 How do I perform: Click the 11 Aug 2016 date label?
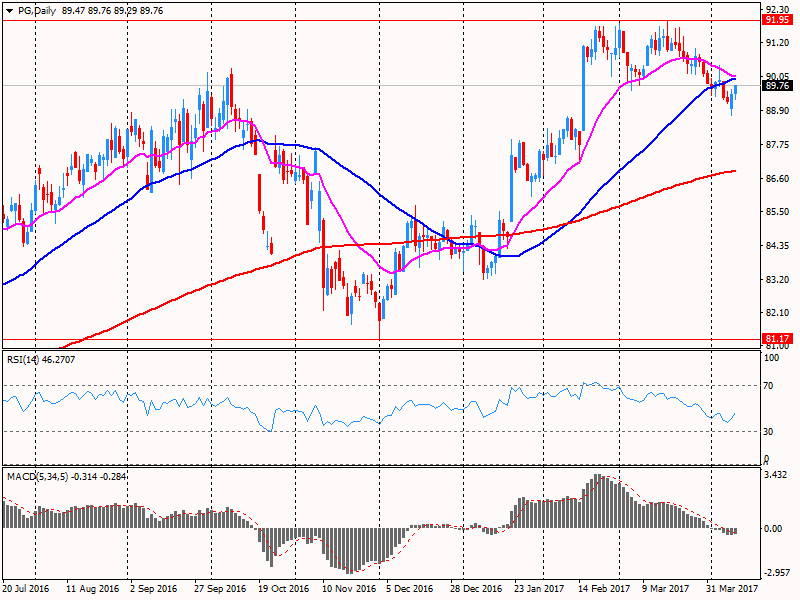pyautogui.click(x=92, y=588)
